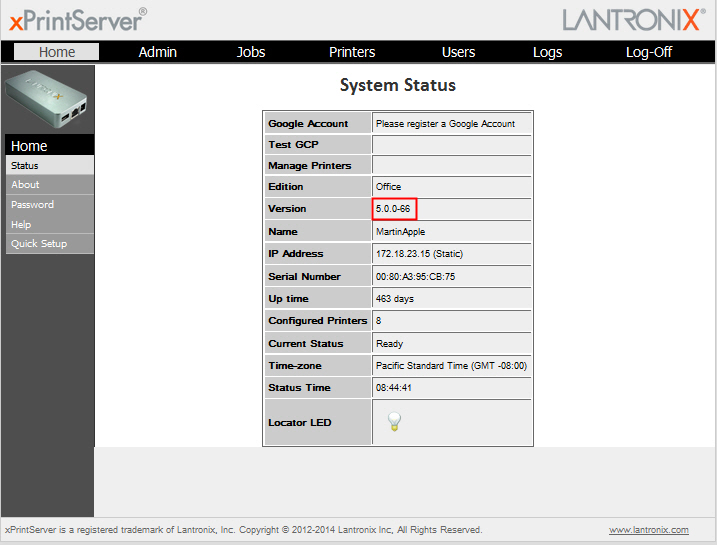Image resolution: width=717 pixels, height=545 pixels.
Task: Select Status in the sidebar
Action: pos(25,165)
